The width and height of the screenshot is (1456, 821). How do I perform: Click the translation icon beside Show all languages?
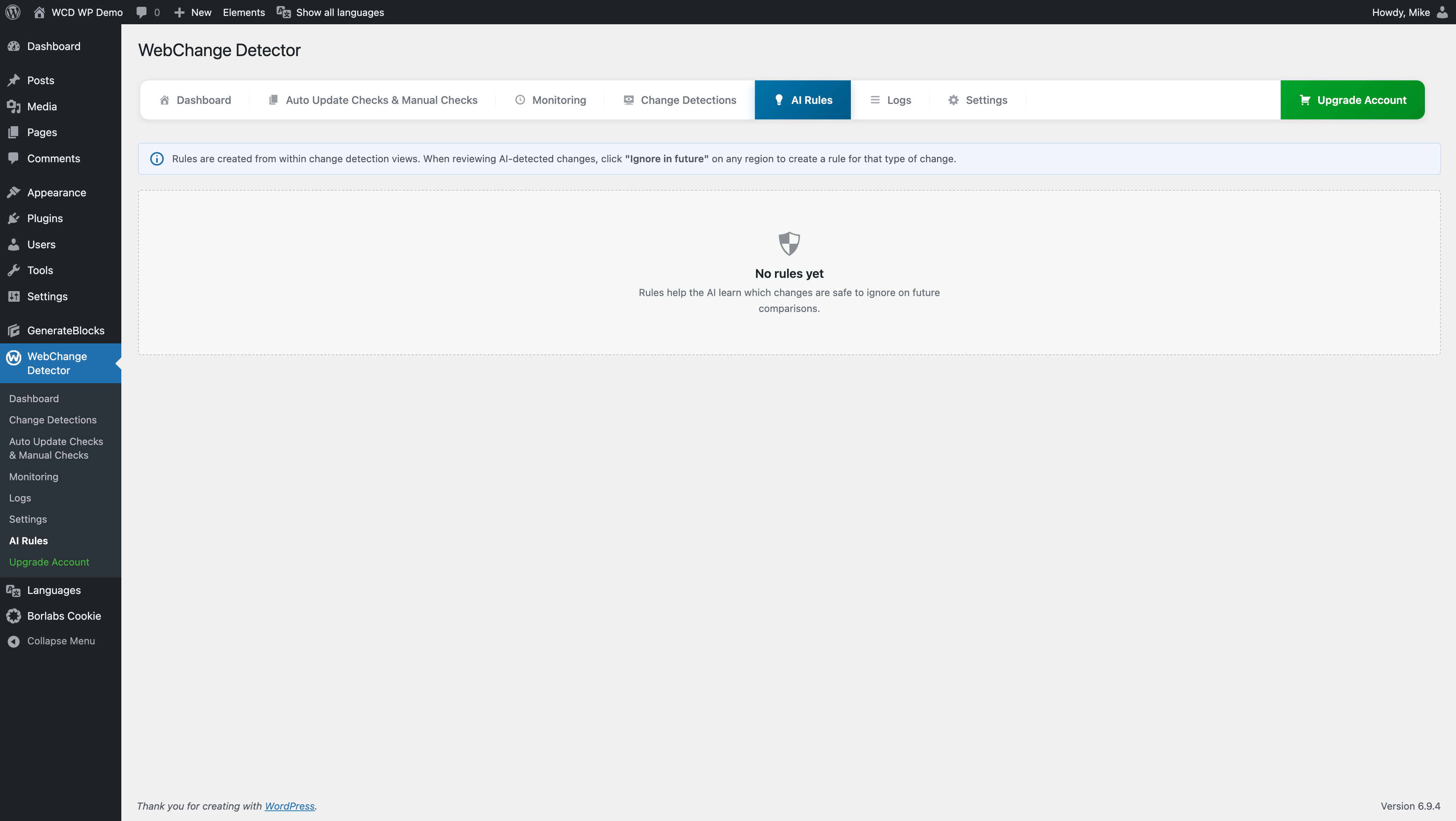click(283, 13)
